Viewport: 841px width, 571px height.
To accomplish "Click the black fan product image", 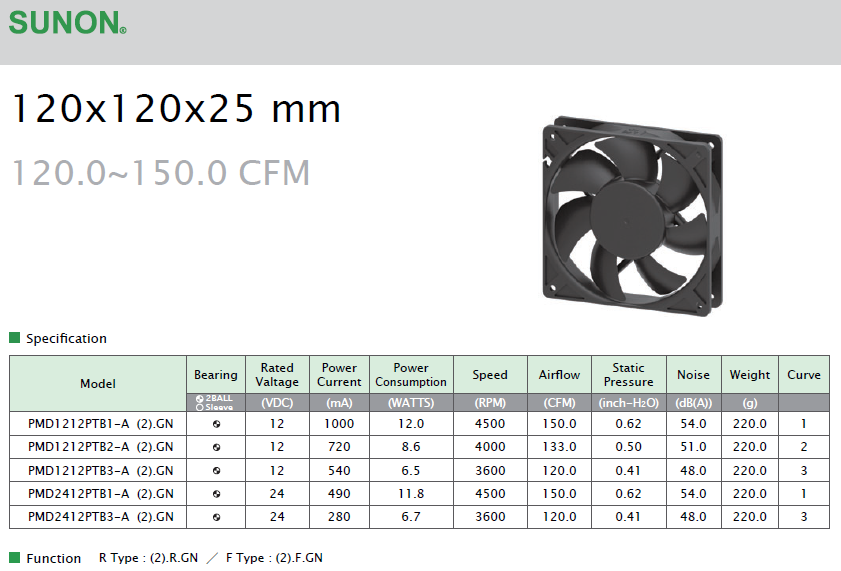I will point(632,216).
